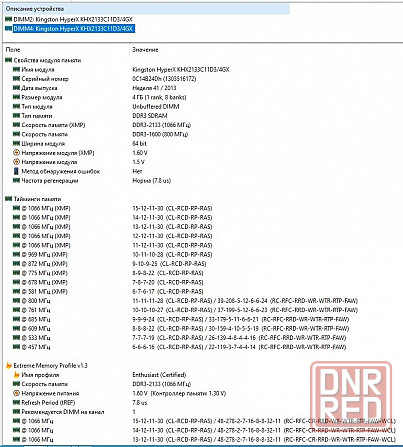Click voltage icon next to Напряжение модуля (XMP)
The height and width of the screenshot is (447, 403).
pos(16,153)
